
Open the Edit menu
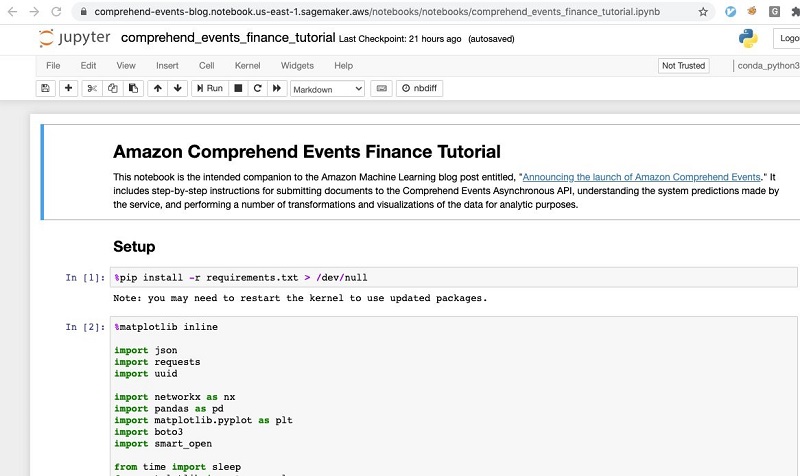pos(88,65)
